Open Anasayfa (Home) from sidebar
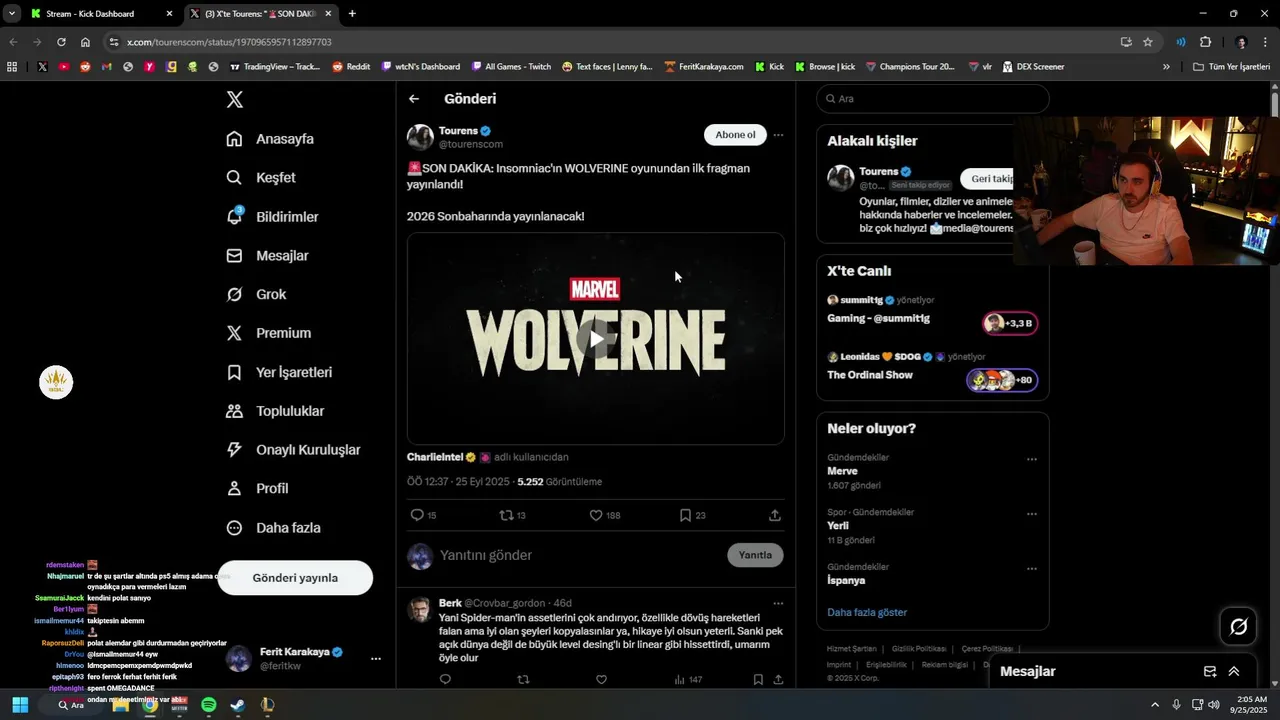This screenshot has width=1280, height=720. [x=271, y=139]
